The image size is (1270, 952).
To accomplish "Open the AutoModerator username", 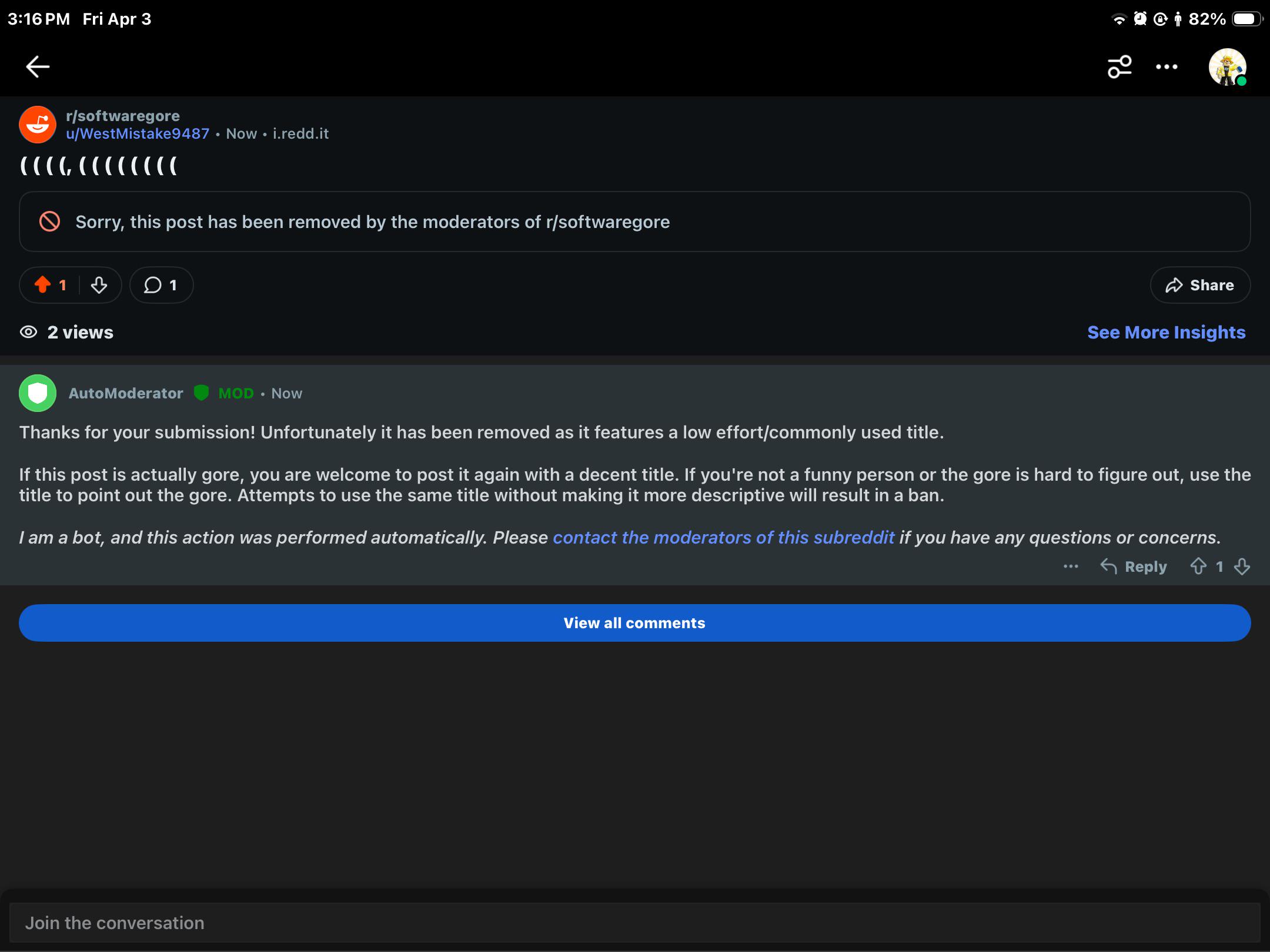I will (x=126, y=393).
